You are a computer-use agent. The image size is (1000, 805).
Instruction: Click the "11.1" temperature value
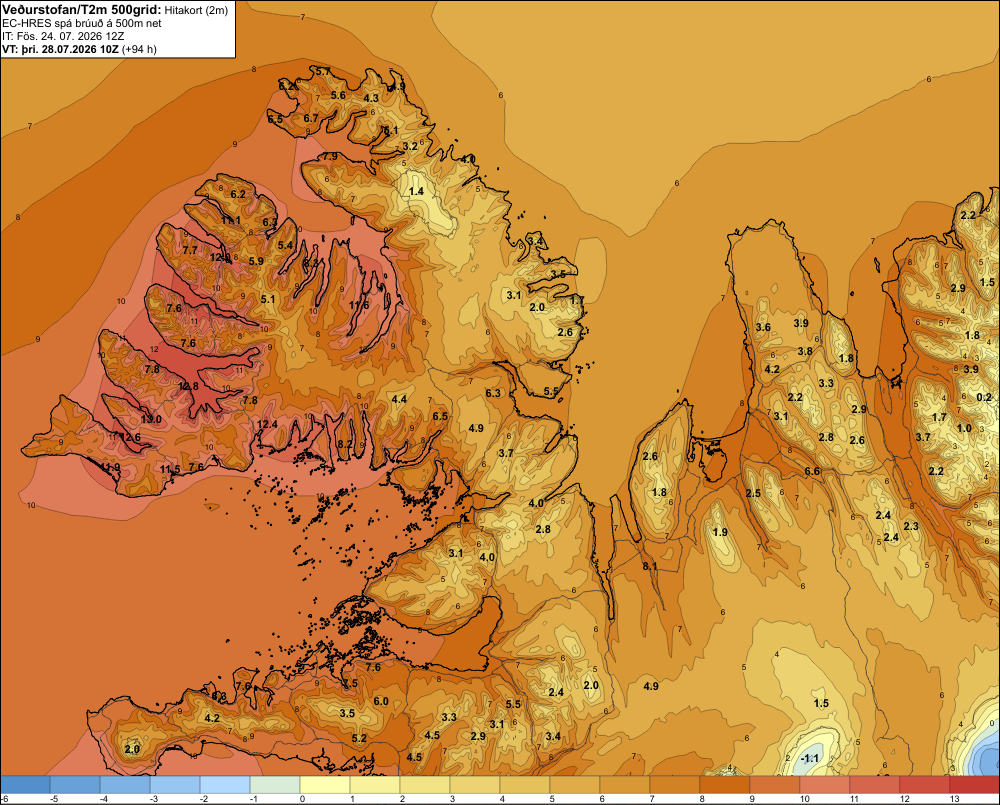point(231,220)
